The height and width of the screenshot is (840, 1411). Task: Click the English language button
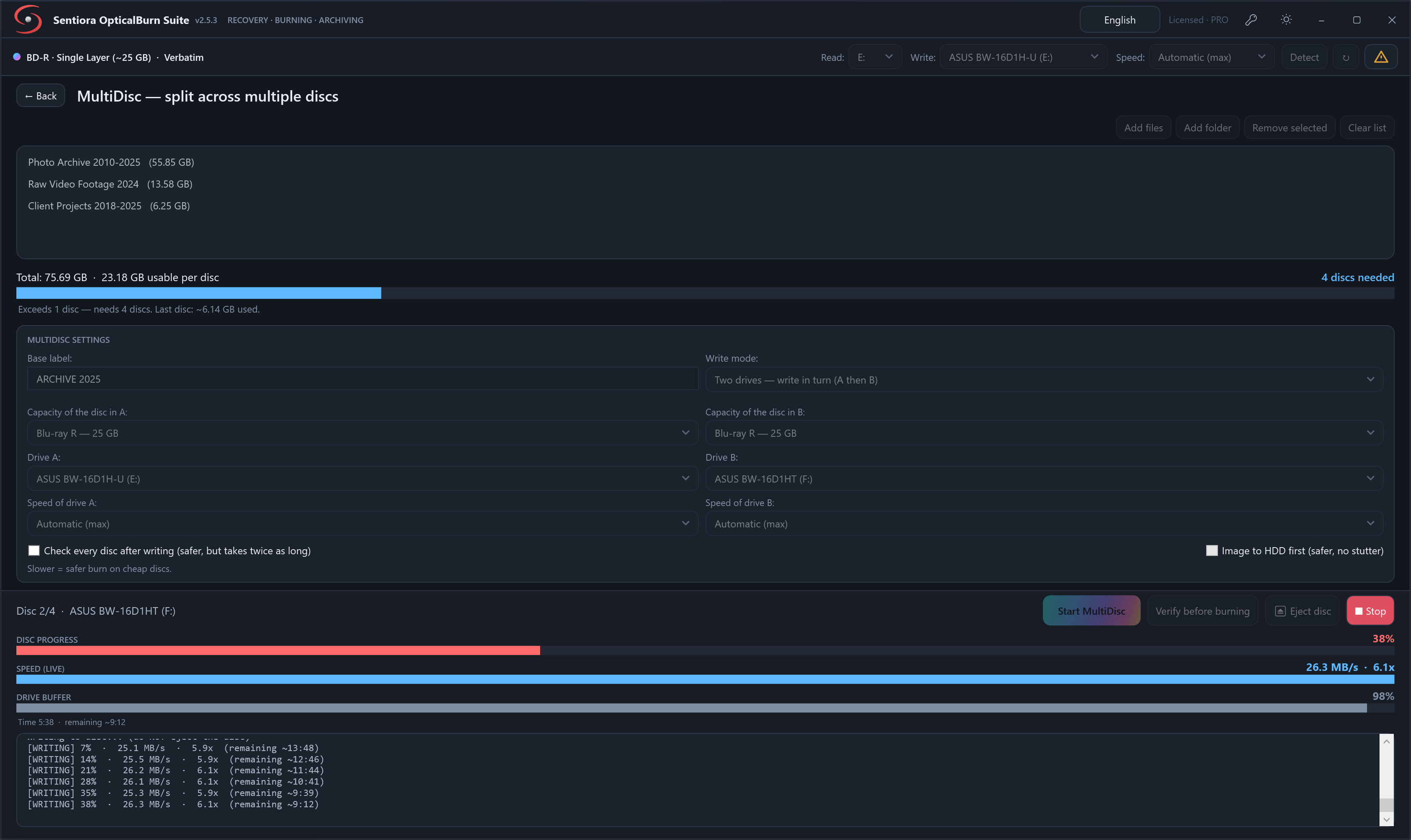pos(1119,20)
